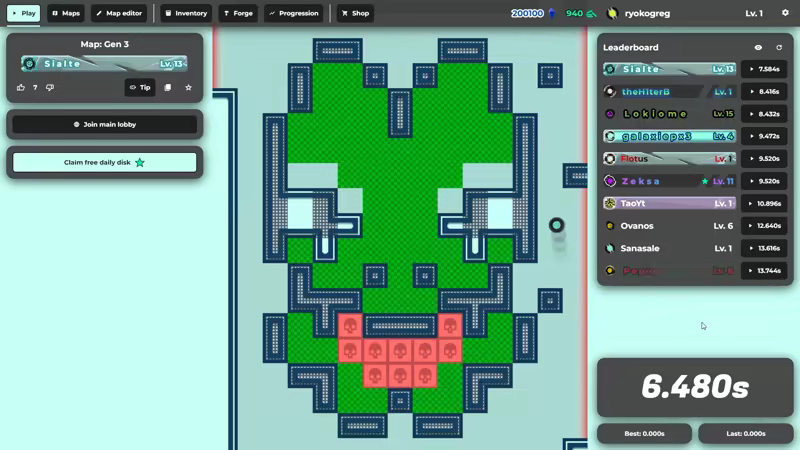Screen dimensions: 800x450
Task: Open the Maps tab
Action: (x=66, y=13)
